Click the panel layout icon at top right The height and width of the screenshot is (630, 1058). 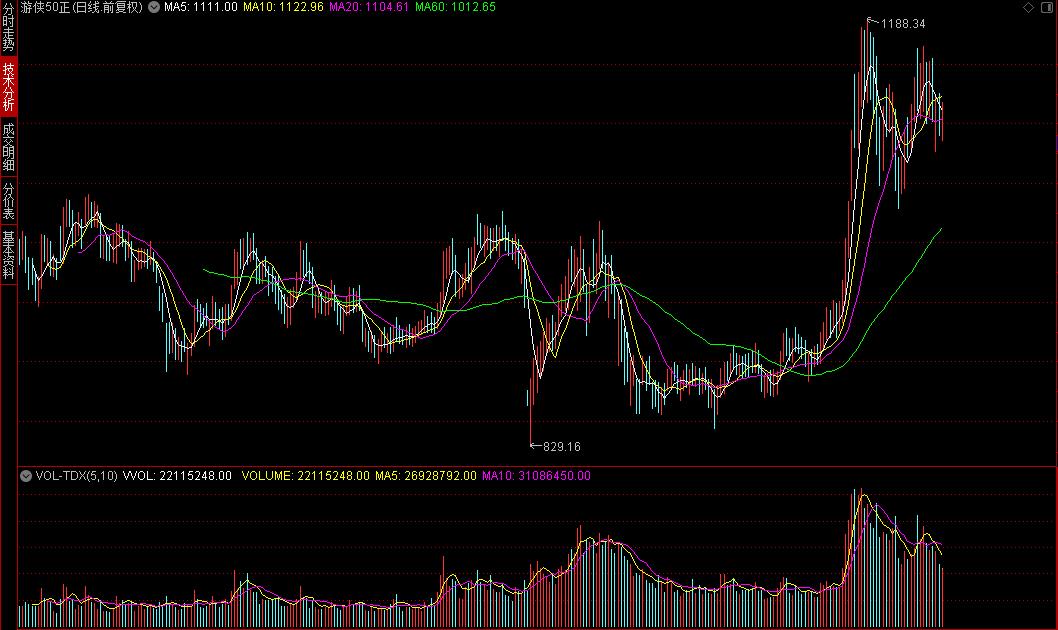click(1048, 7)
